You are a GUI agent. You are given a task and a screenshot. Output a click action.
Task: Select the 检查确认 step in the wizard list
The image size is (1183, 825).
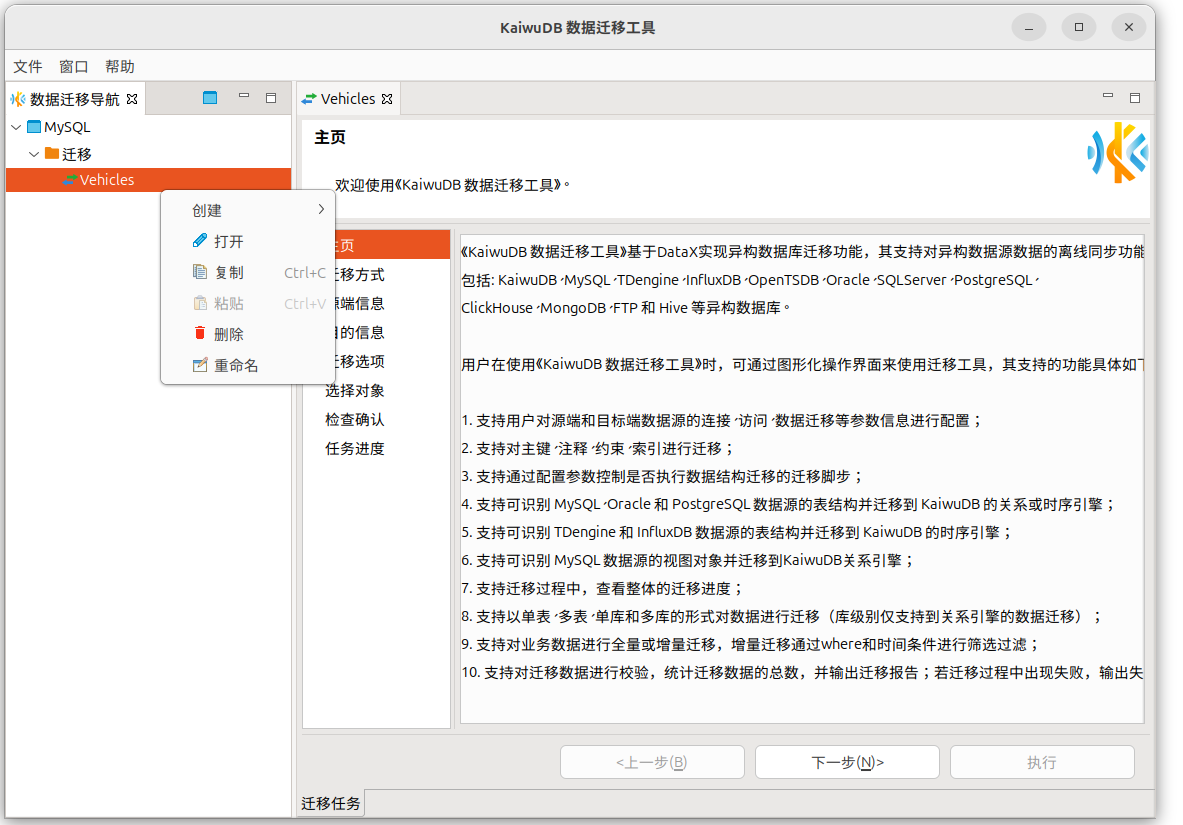[355, 419]
